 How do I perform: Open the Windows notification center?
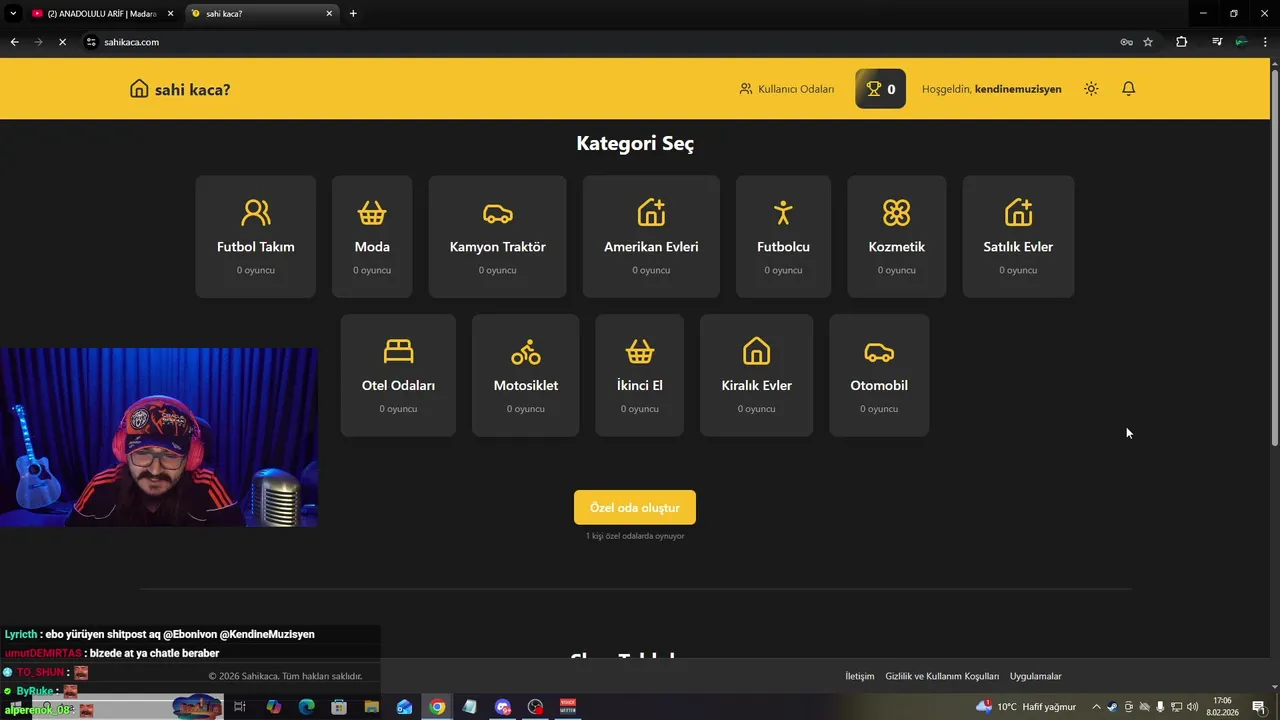1259,707
